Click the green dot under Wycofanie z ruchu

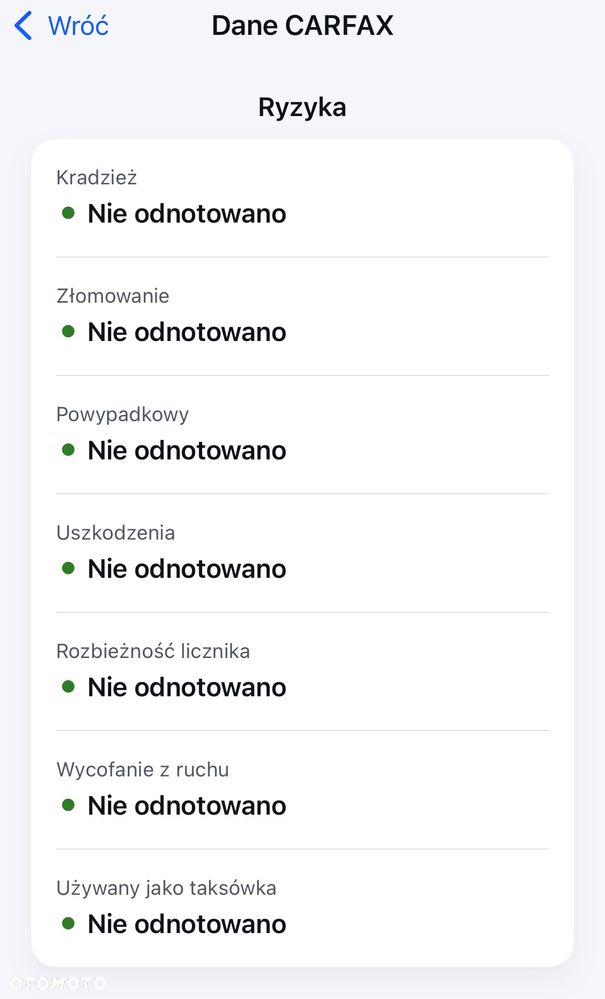68,805
